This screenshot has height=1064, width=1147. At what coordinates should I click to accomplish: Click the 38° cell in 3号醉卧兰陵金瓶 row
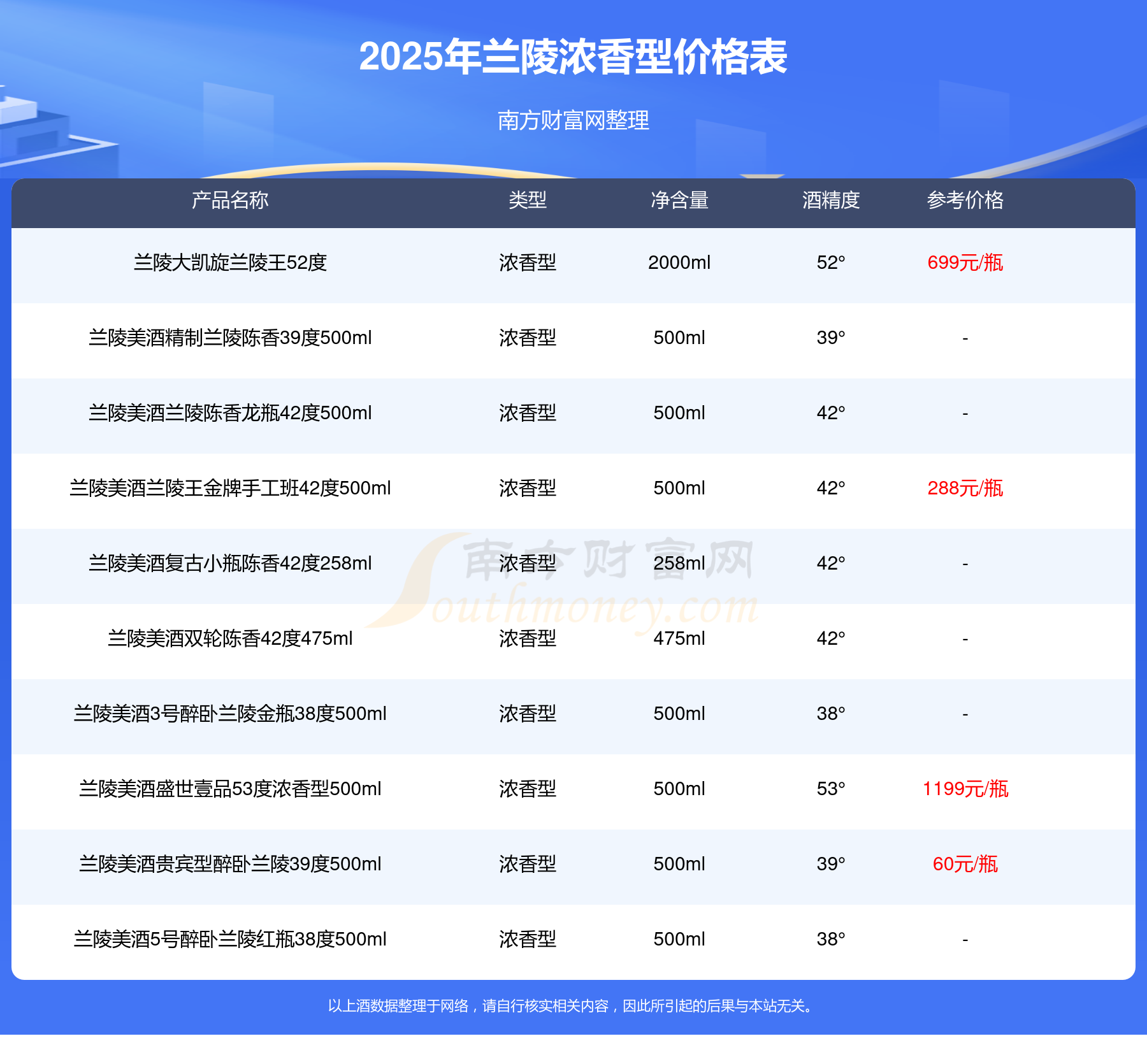pos(831,714)
